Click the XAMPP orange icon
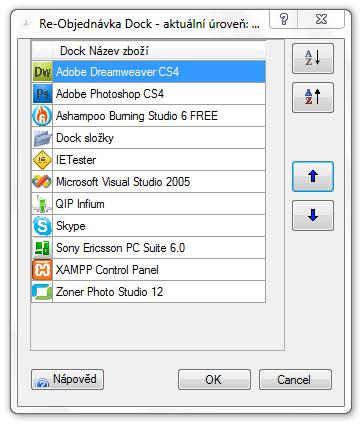 42,270
